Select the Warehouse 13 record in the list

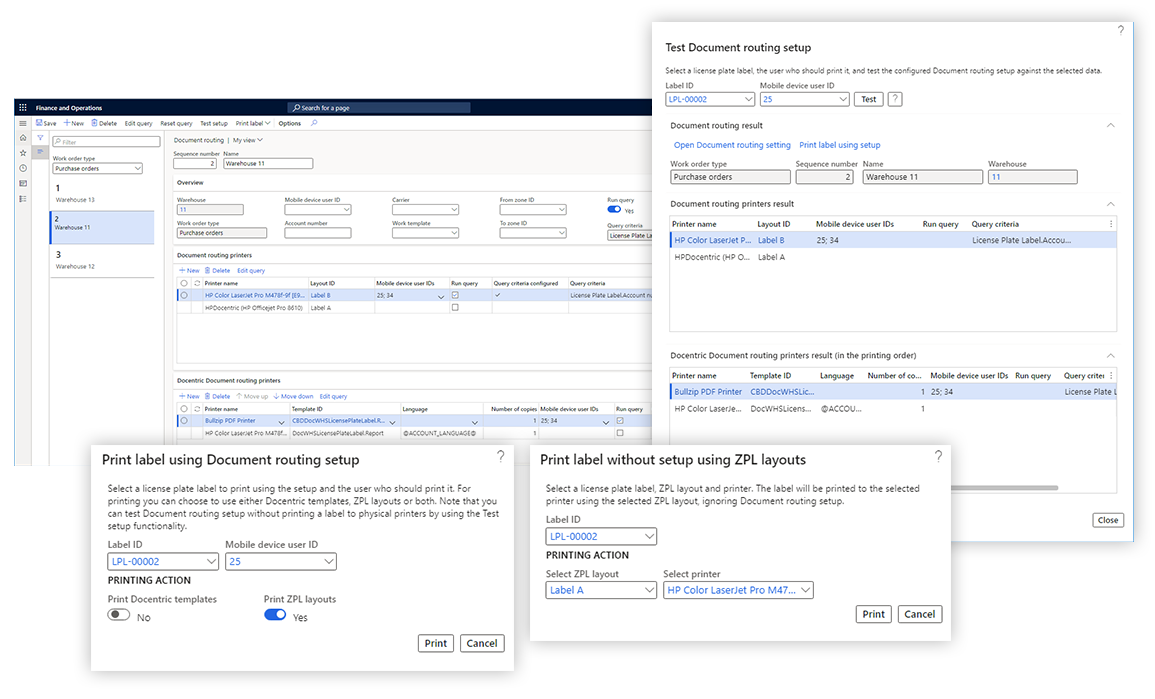pos(103,193)
